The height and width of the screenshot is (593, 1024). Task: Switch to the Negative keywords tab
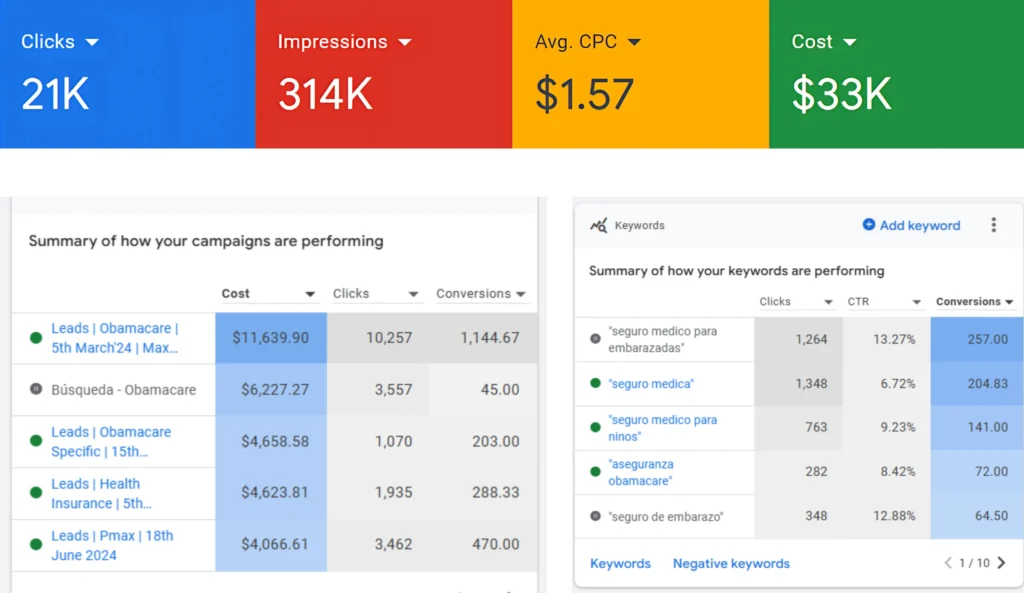[731, 564]
